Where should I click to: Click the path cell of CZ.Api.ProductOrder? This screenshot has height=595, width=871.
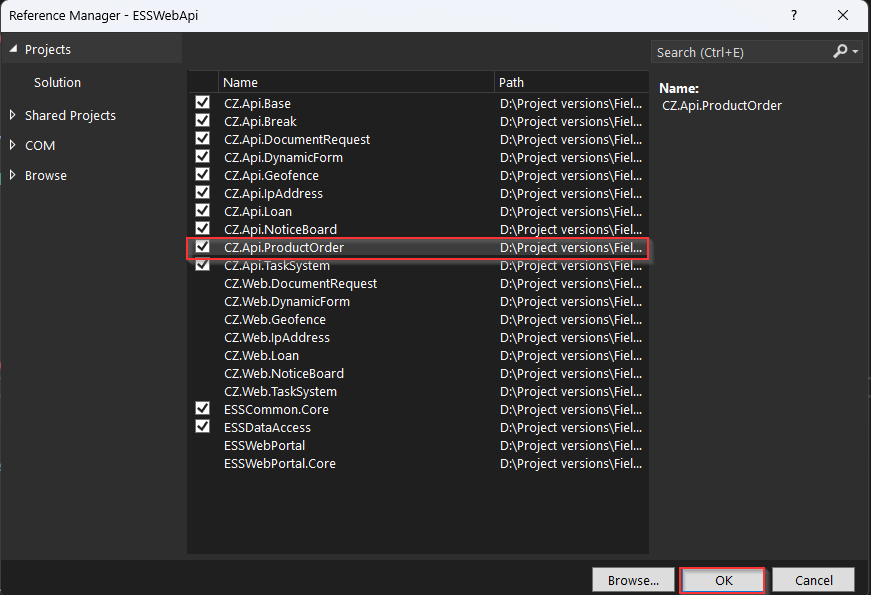pos(570,247)
